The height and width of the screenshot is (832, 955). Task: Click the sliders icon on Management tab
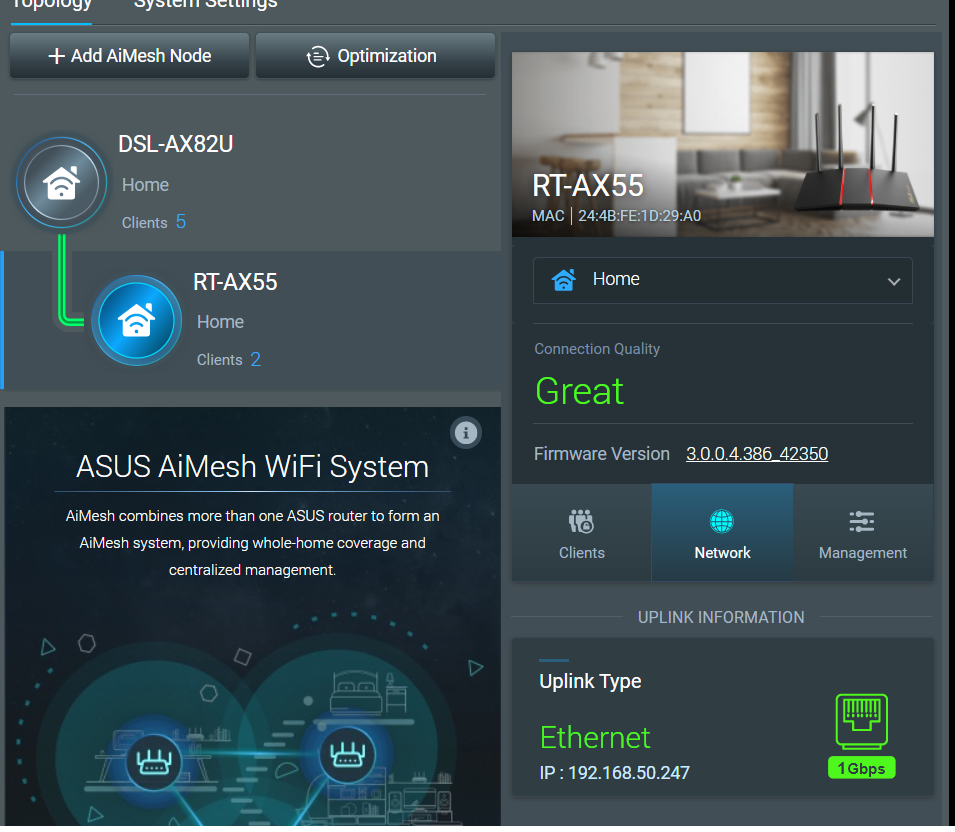[862, 521]
